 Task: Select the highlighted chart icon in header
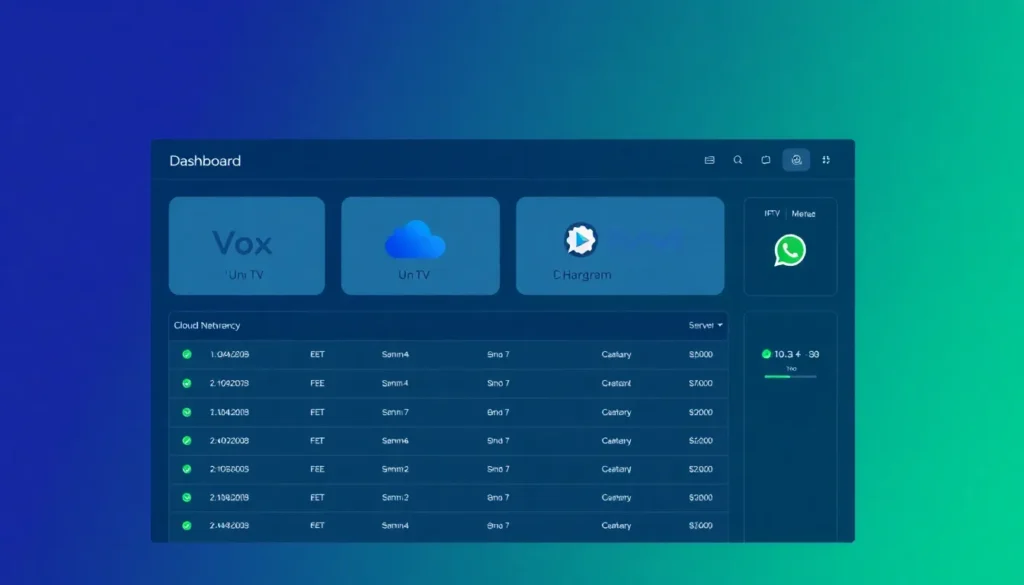(796, 160)
